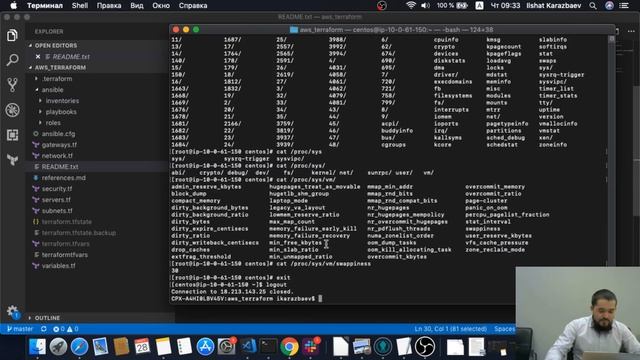Open Reminders from the Dock
Viewport: 640px width, 360px height.
coord(184,347)
